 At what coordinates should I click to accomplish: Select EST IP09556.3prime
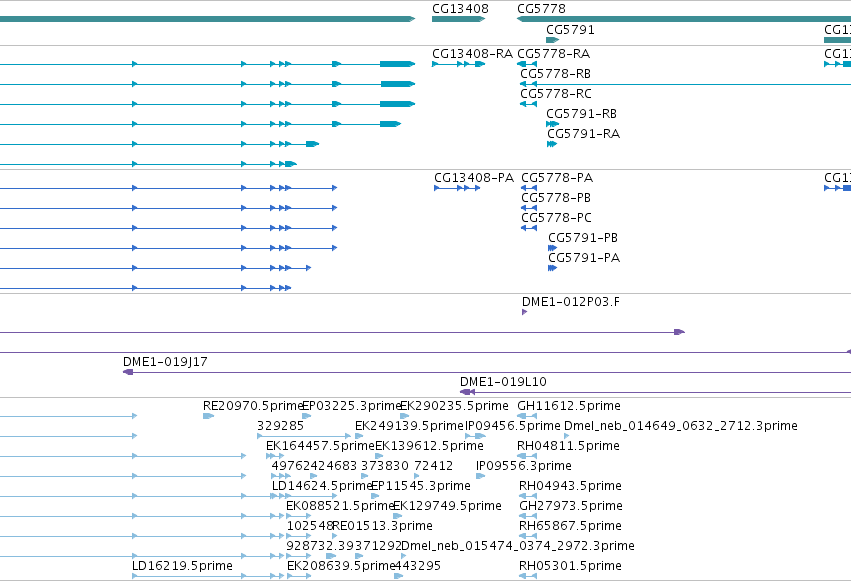point(480,476)
